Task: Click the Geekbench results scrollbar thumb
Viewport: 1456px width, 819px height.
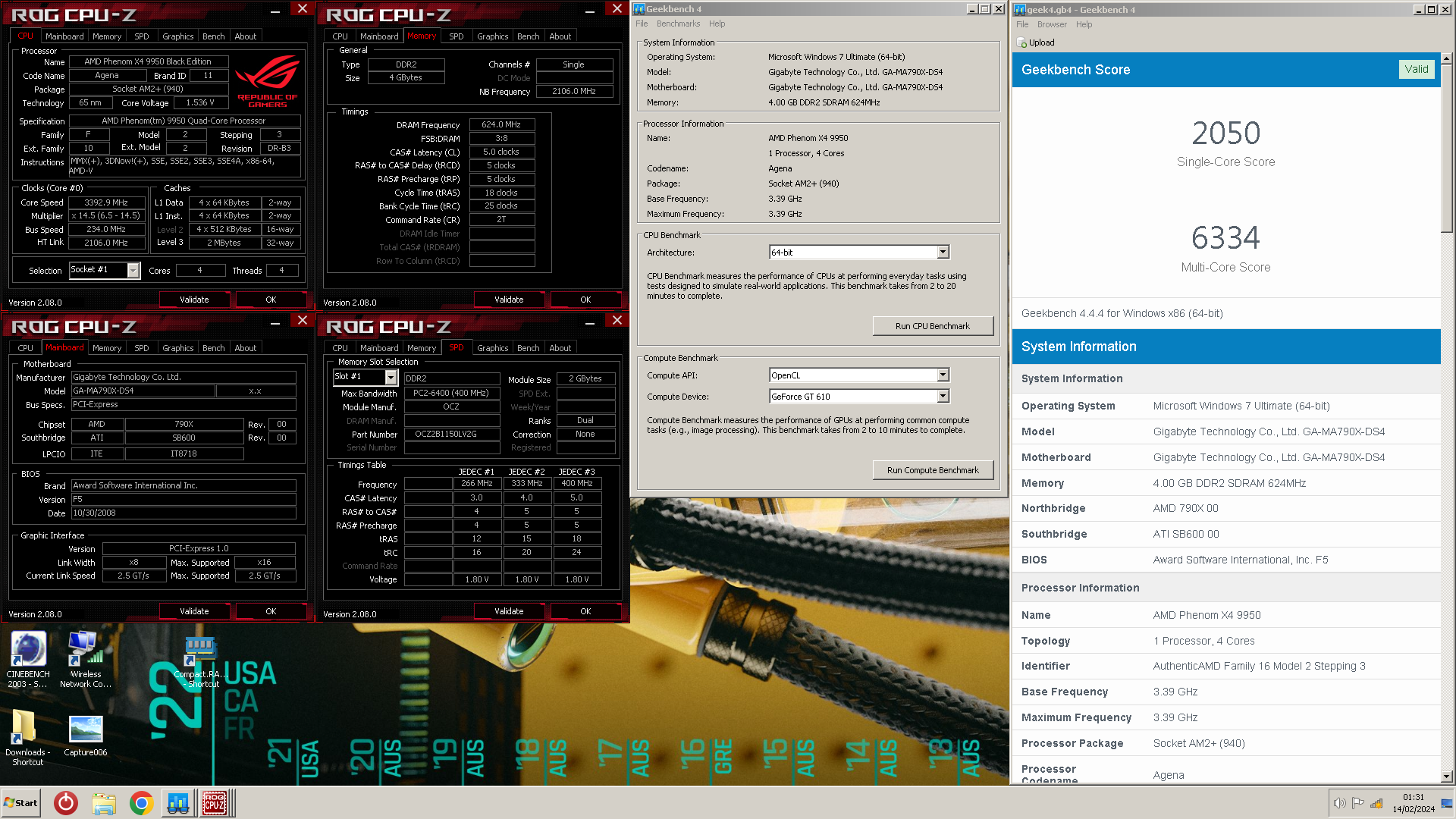Action: 1447,149
